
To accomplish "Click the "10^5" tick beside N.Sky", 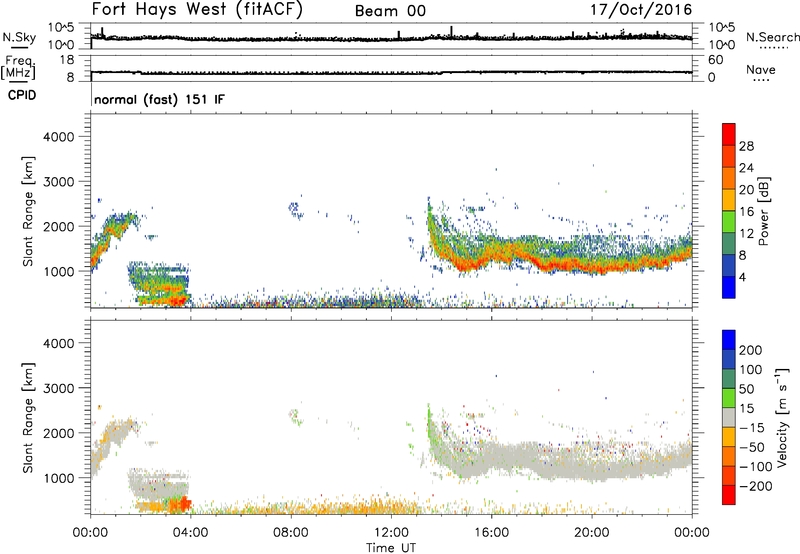I will point(61,28).
